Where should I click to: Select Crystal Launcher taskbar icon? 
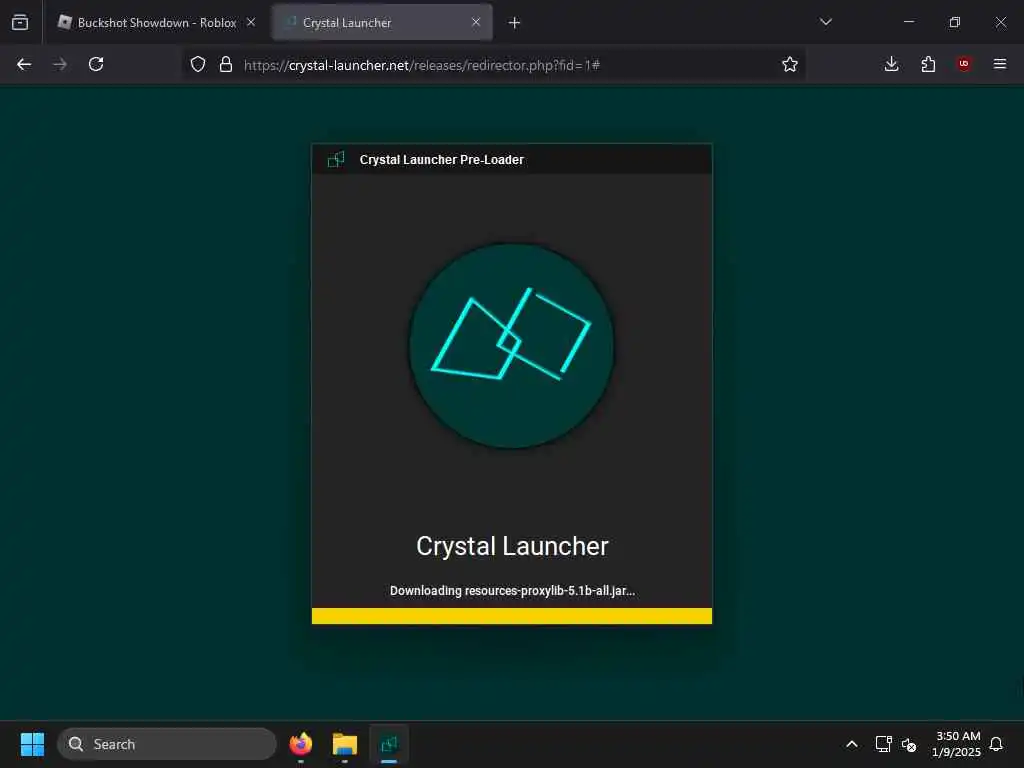[389, 744]
